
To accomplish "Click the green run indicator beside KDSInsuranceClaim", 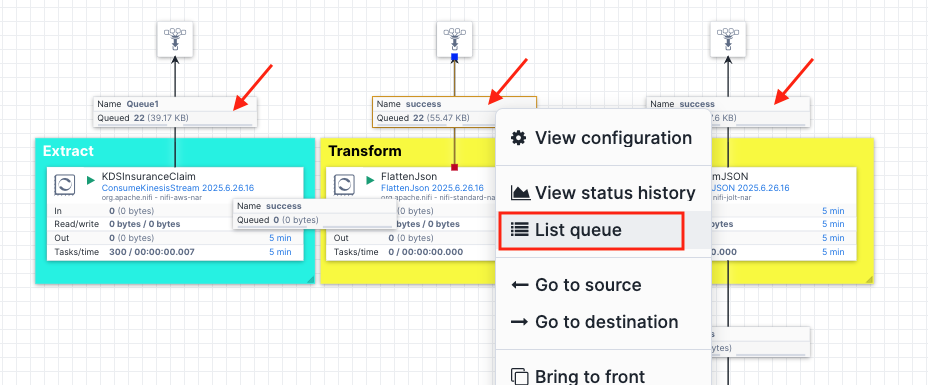I will click(x=91, y=179).
